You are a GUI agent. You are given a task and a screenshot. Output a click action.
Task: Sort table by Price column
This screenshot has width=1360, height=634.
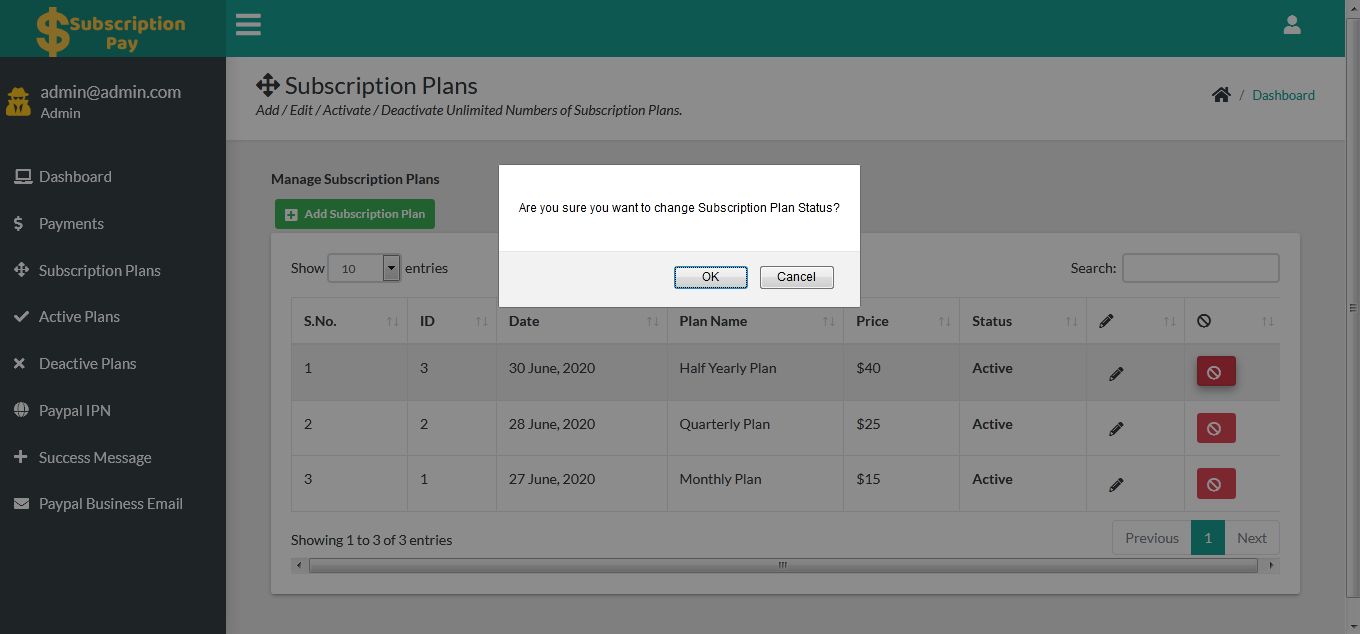900,321
